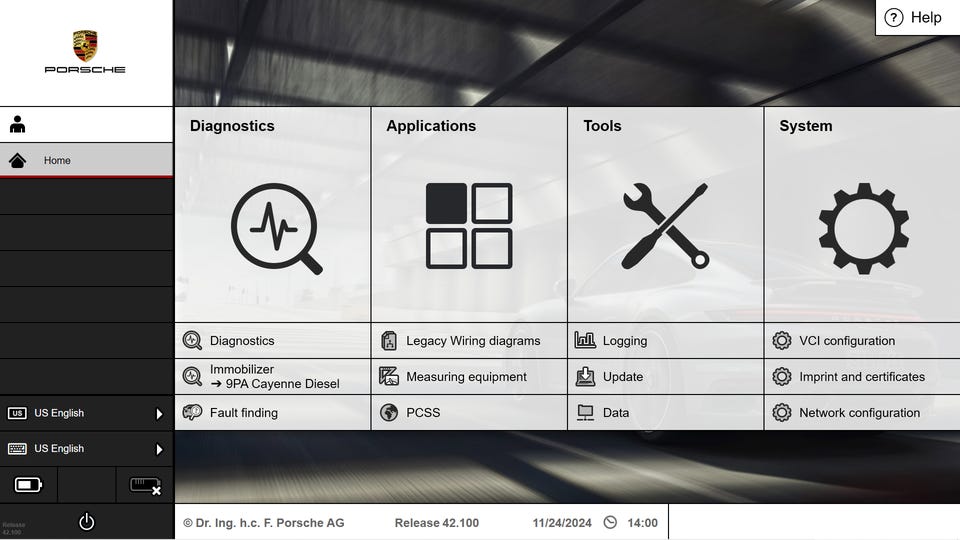The height and width of the screenshot is (540, 960).
Task: Click the Diagnostics list magnifier icon
Action: coord(192,340)
